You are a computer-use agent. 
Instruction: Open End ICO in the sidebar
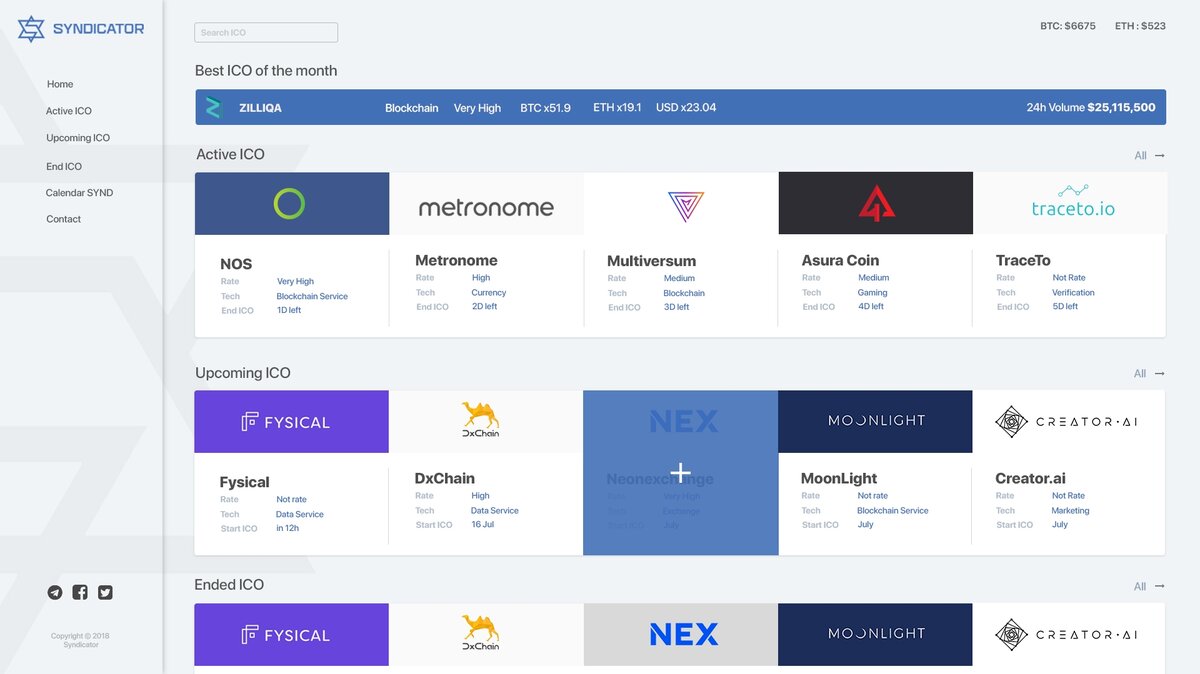point(64,167)
